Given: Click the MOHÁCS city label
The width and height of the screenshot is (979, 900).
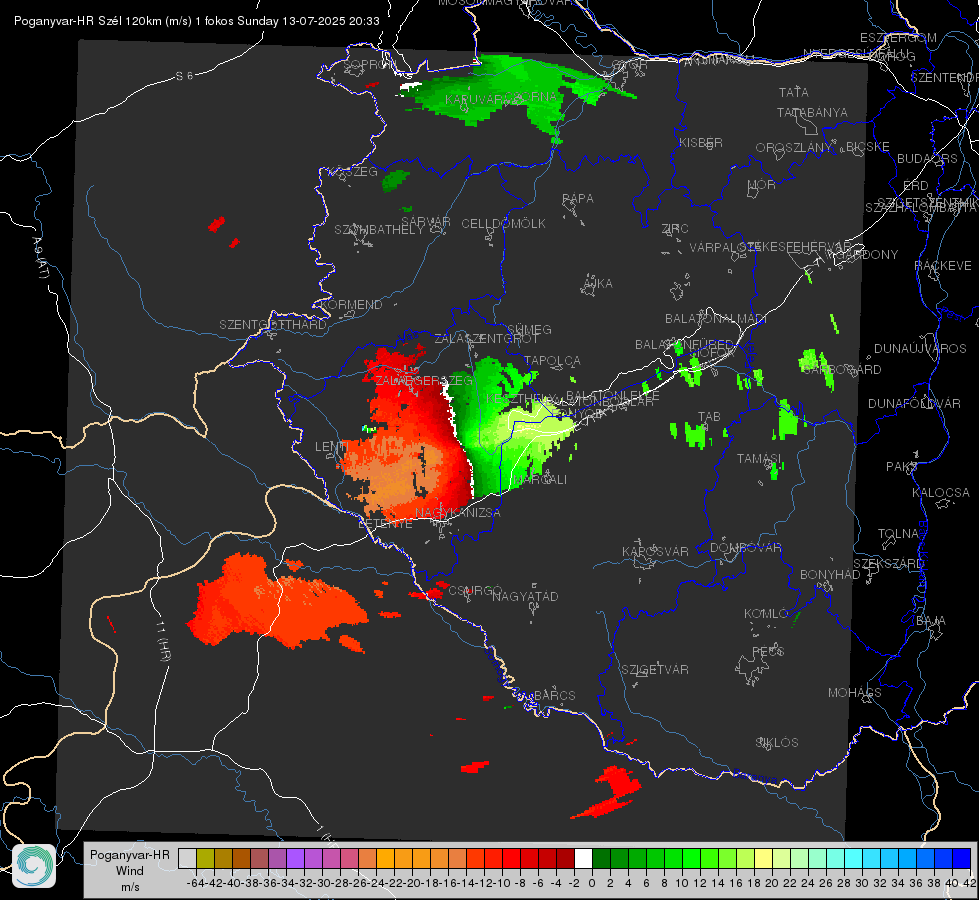Looking at the screenshot, I should tap(855, 693).
